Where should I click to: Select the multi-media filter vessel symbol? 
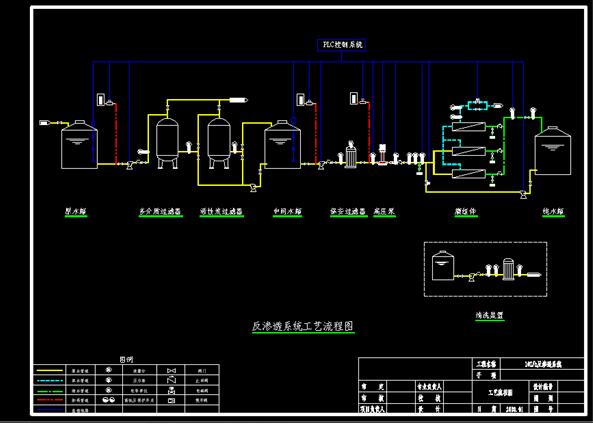tap(168, 143)
